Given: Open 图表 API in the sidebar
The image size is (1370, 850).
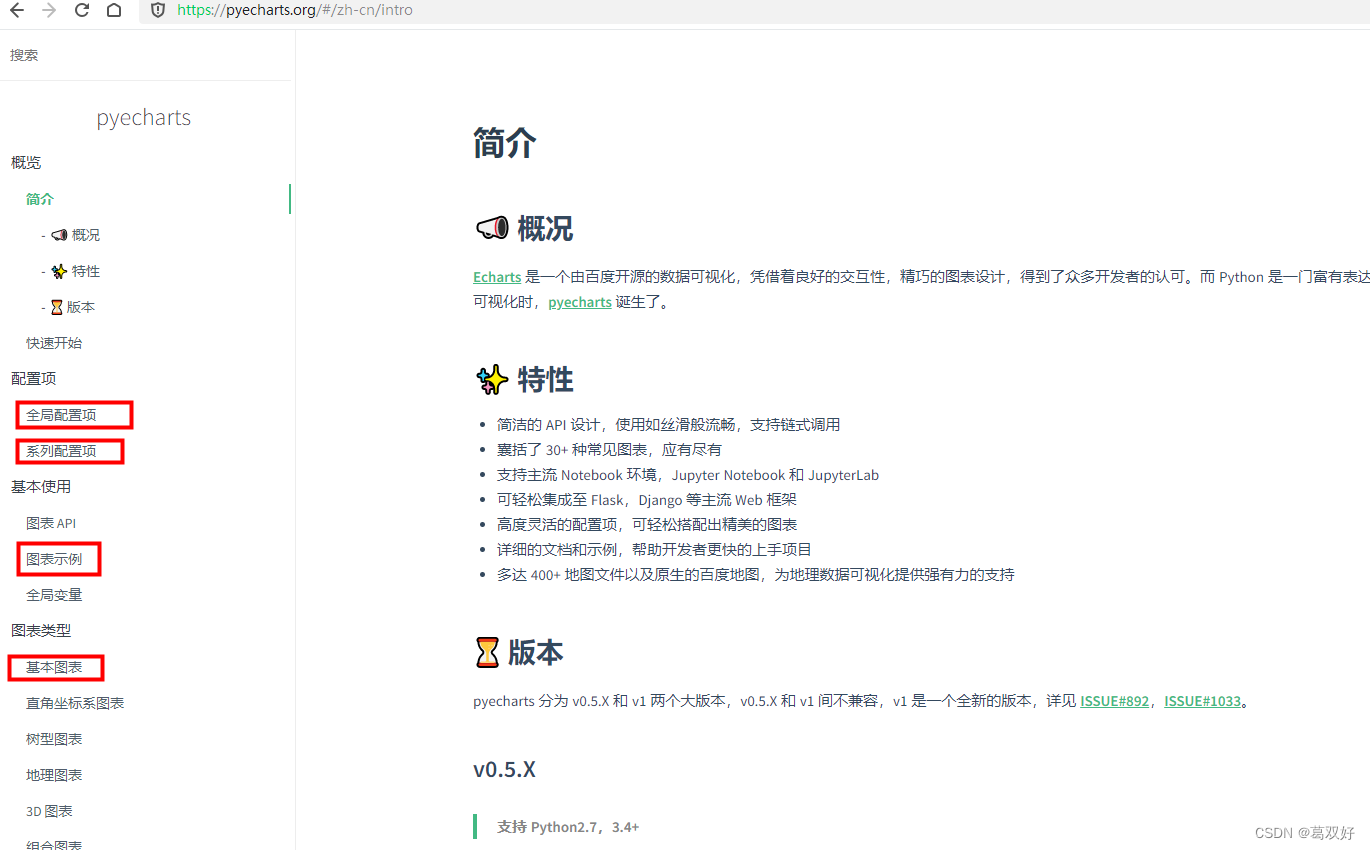Looking at the screenshot, I should click(51, 523).
